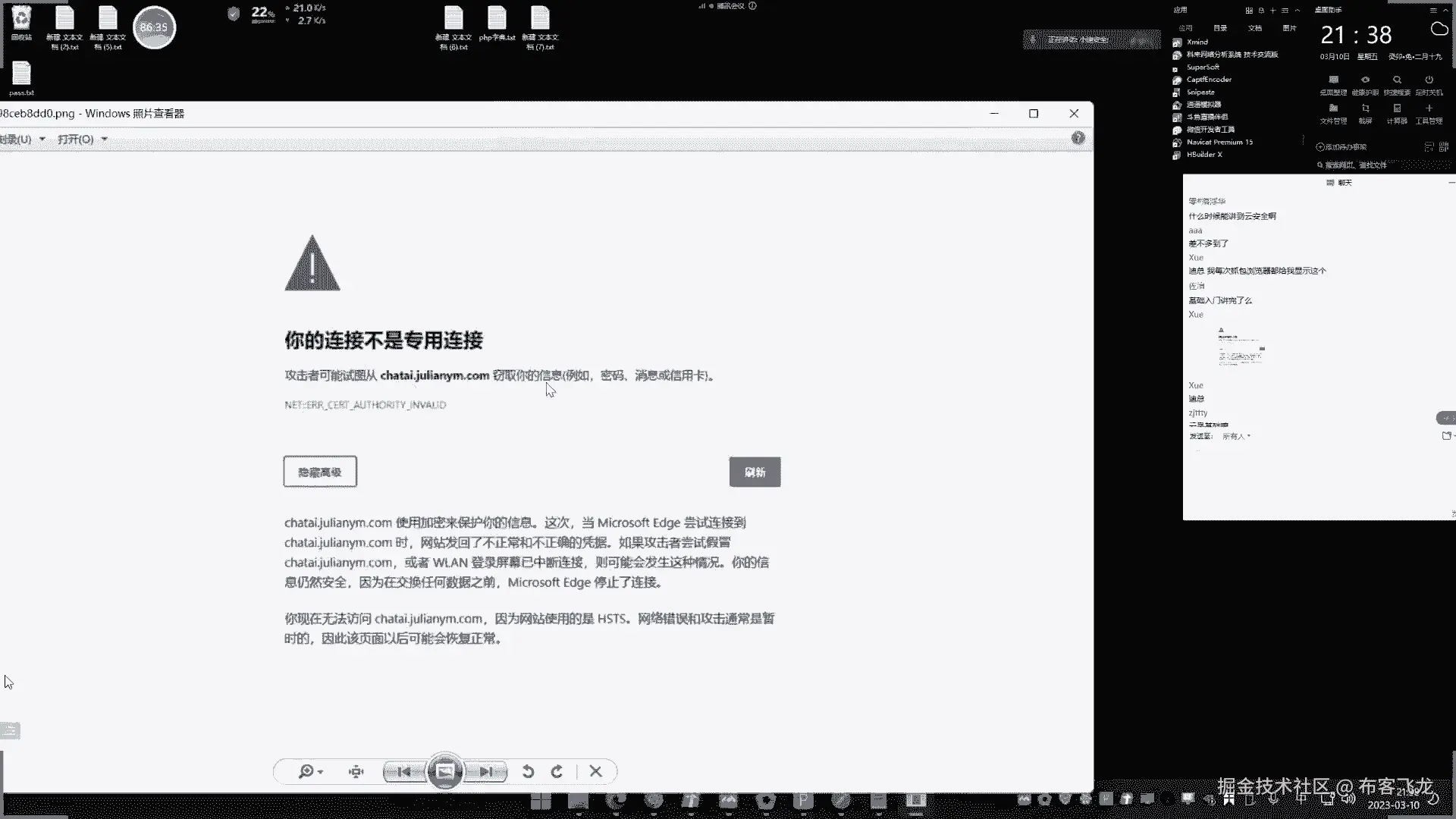Open the image thumbnail in chat
Viewport: 1456px width, 819px height.
1241,347
